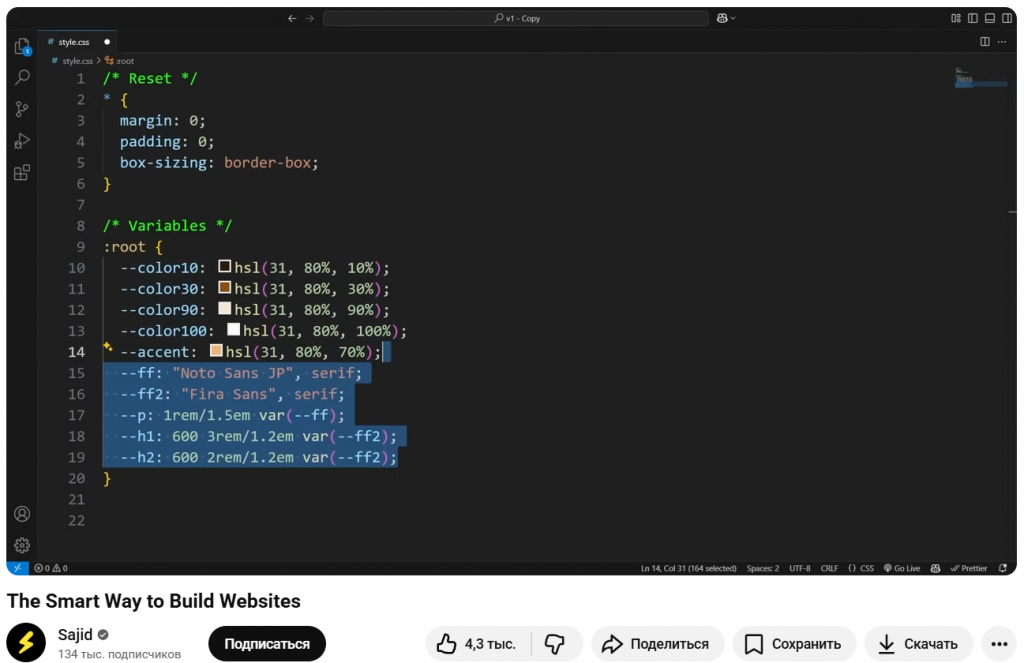Click the :root breadcrumb item

coord(123,61)
